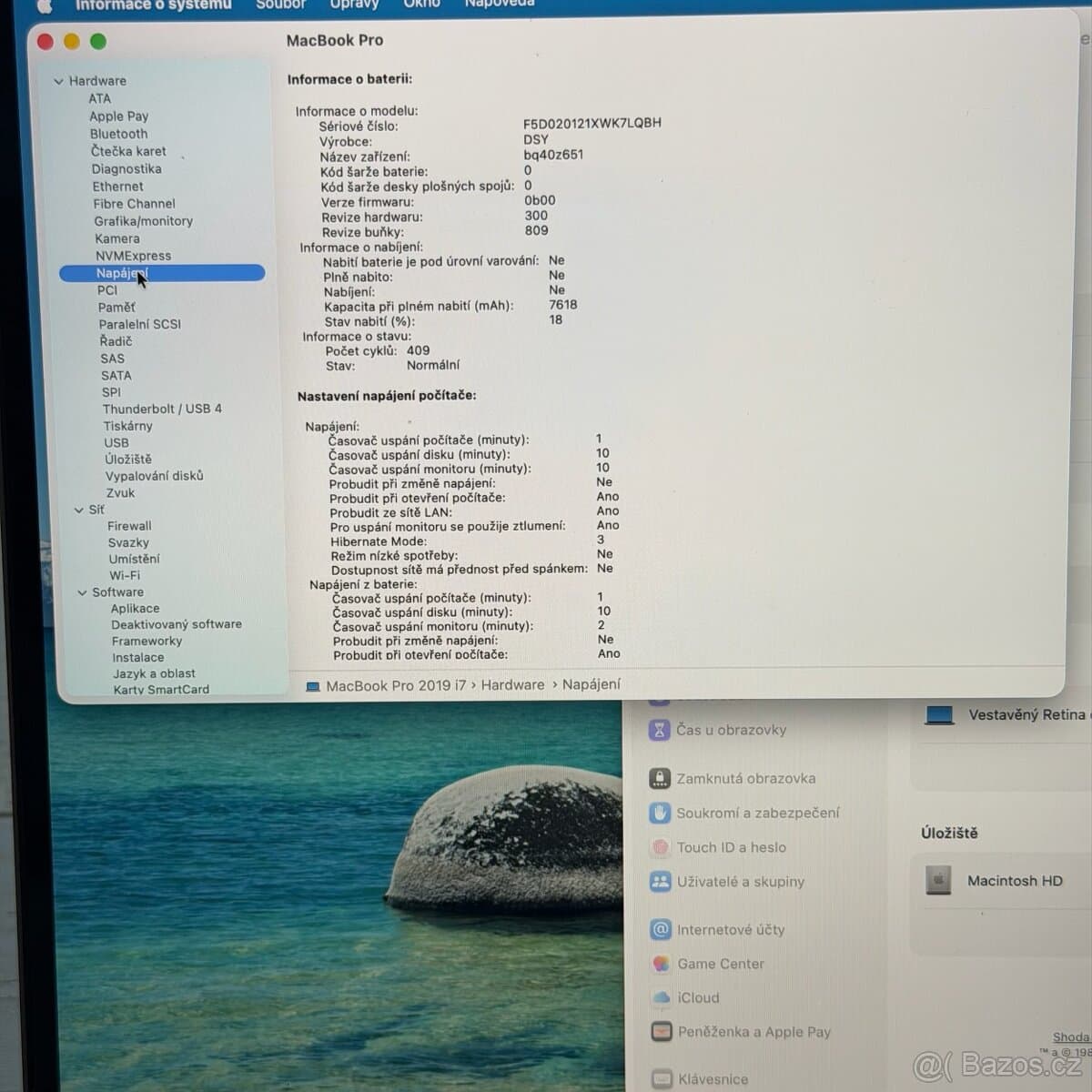Screen dimensions: 1092x1092
Task: Select PCI in the sidebar
Action: click(x=107, y=290)
